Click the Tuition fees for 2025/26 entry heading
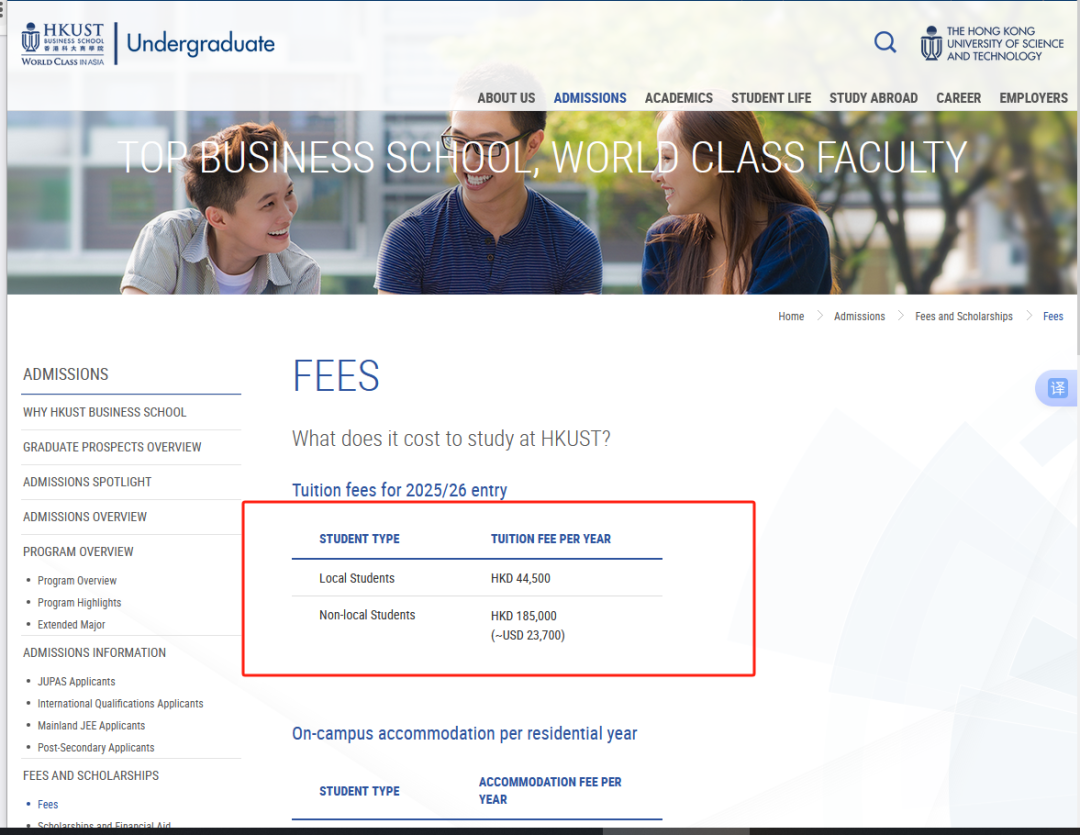Viewport: 1080px width, 835px height. pyautogui.click(x=399, y=490)
